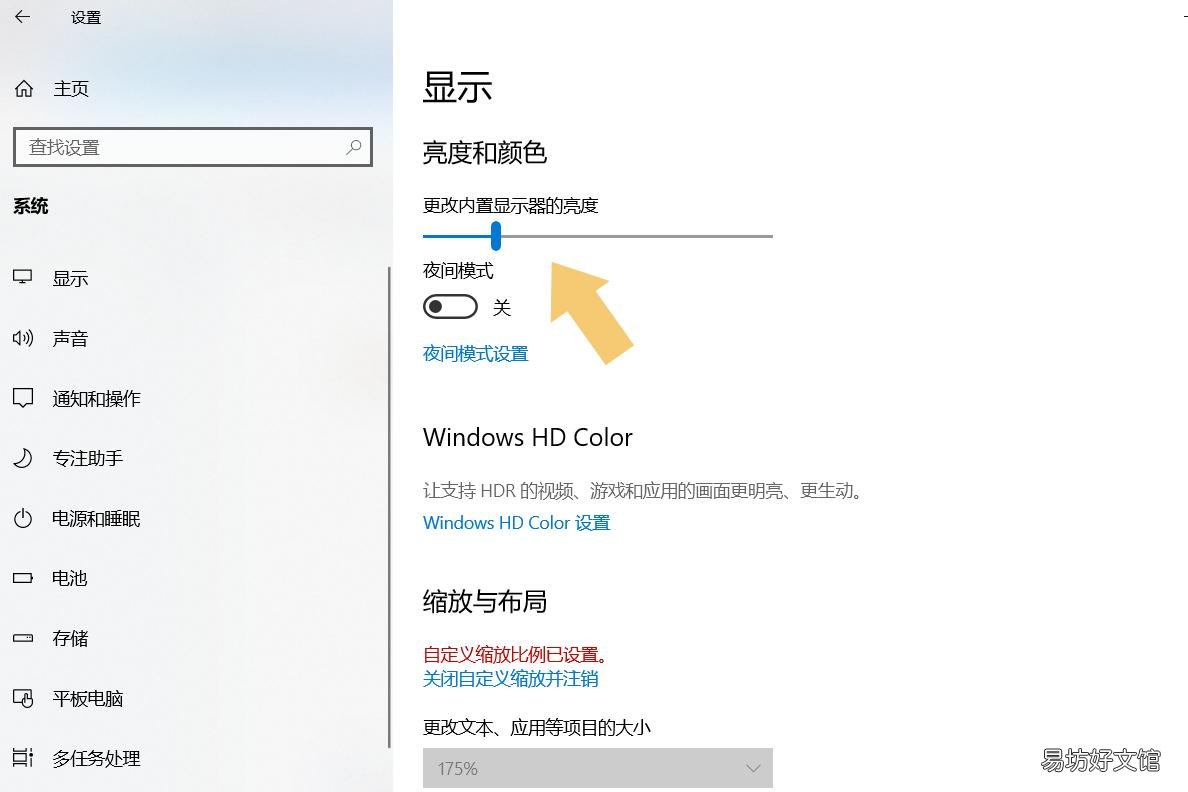Click the 查找设置 search field

tap(193, 147)
